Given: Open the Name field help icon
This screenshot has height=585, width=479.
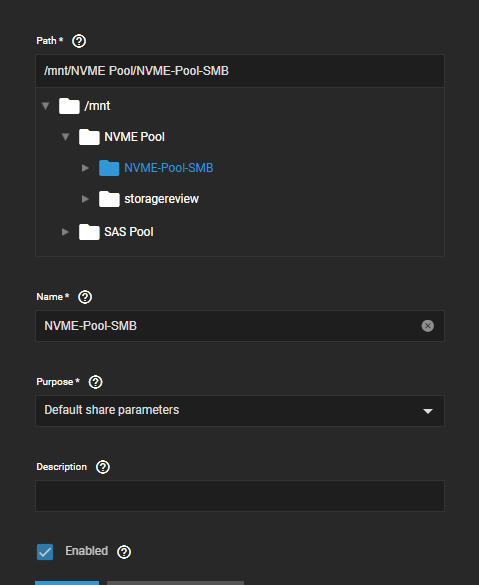Looking at the screenshot, I should (85, 297).
